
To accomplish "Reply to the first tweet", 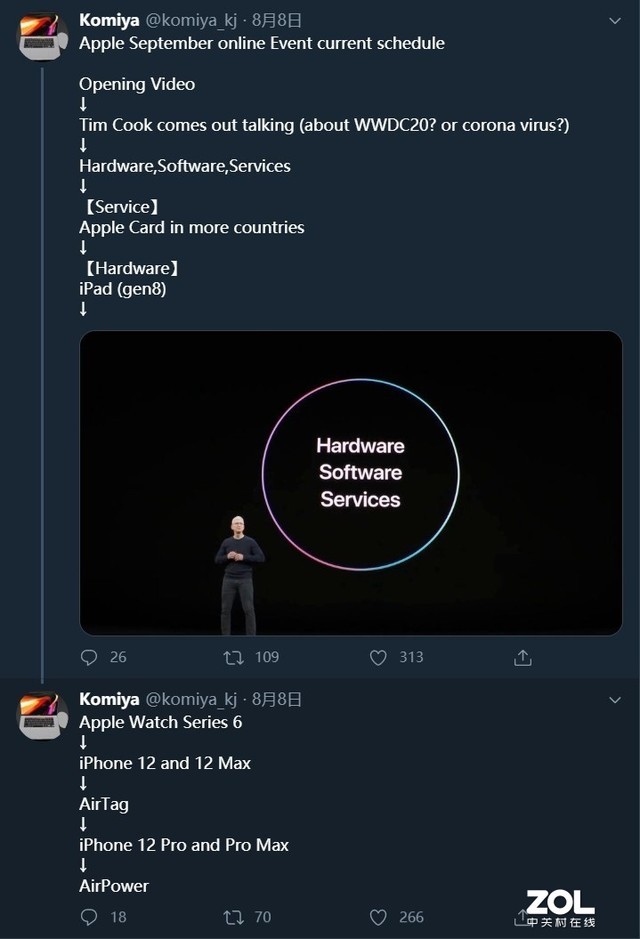I will (89, 657).
